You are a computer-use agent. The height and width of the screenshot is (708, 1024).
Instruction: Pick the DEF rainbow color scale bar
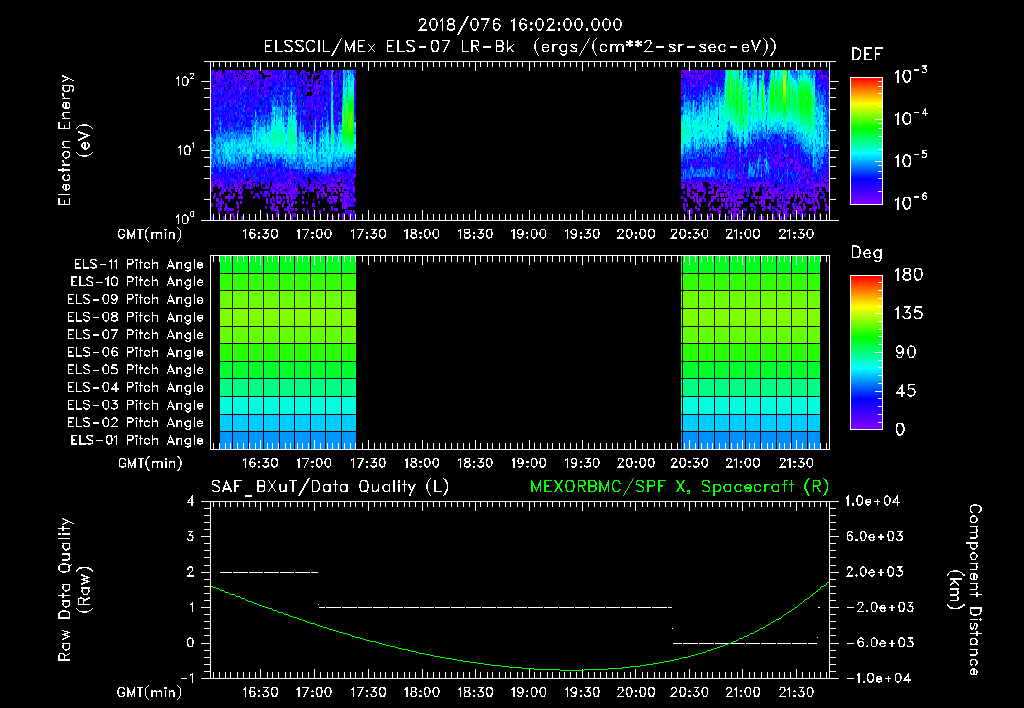867,141
